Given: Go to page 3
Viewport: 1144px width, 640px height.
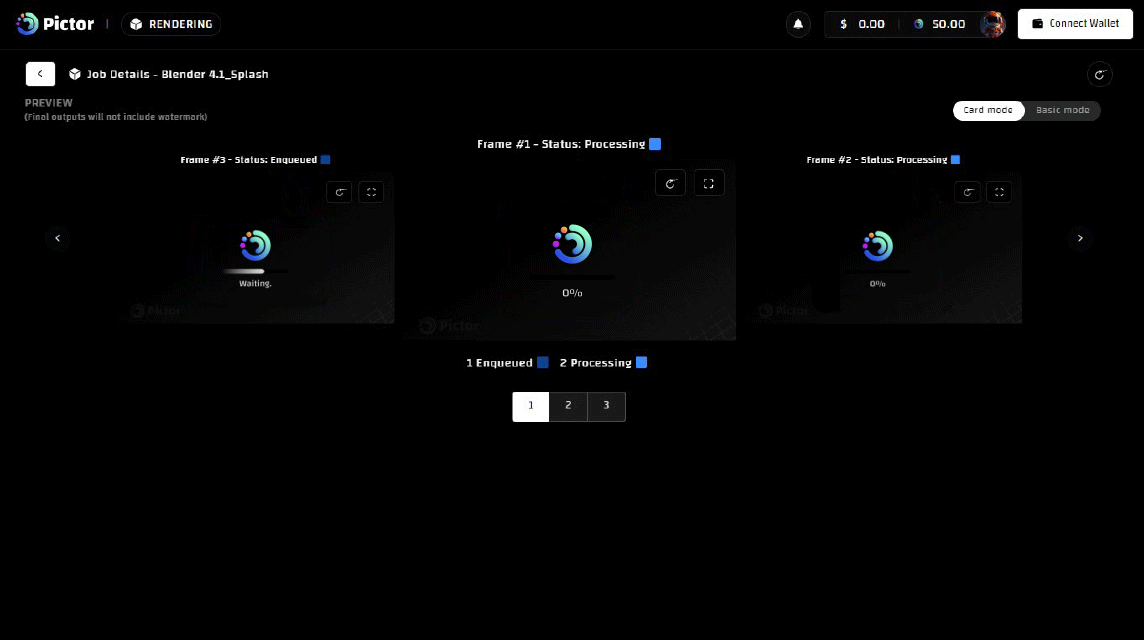Looking at the screenshot, I should [606, 406].
